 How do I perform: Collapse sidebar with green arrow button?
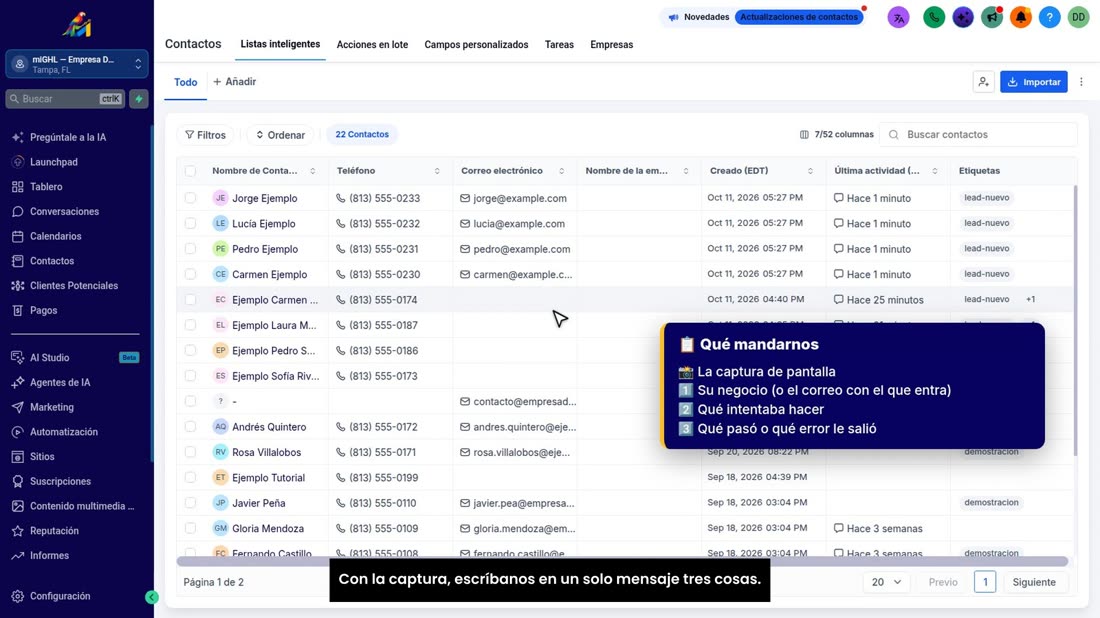coord(152,597)
